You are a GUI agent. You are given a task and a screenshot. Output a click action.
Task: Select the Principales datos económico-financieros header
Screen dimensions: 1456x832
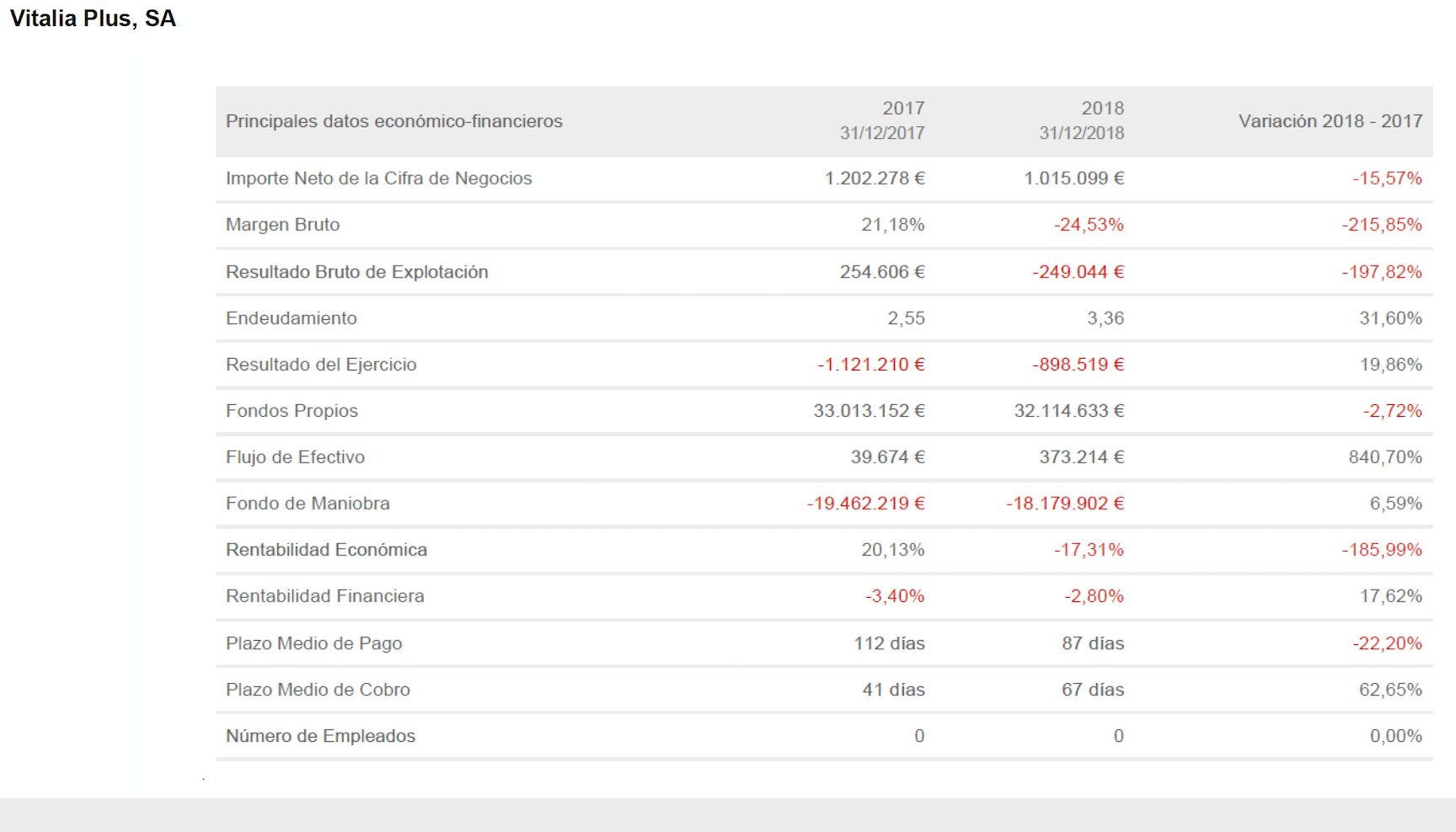(x=393, y=121)
